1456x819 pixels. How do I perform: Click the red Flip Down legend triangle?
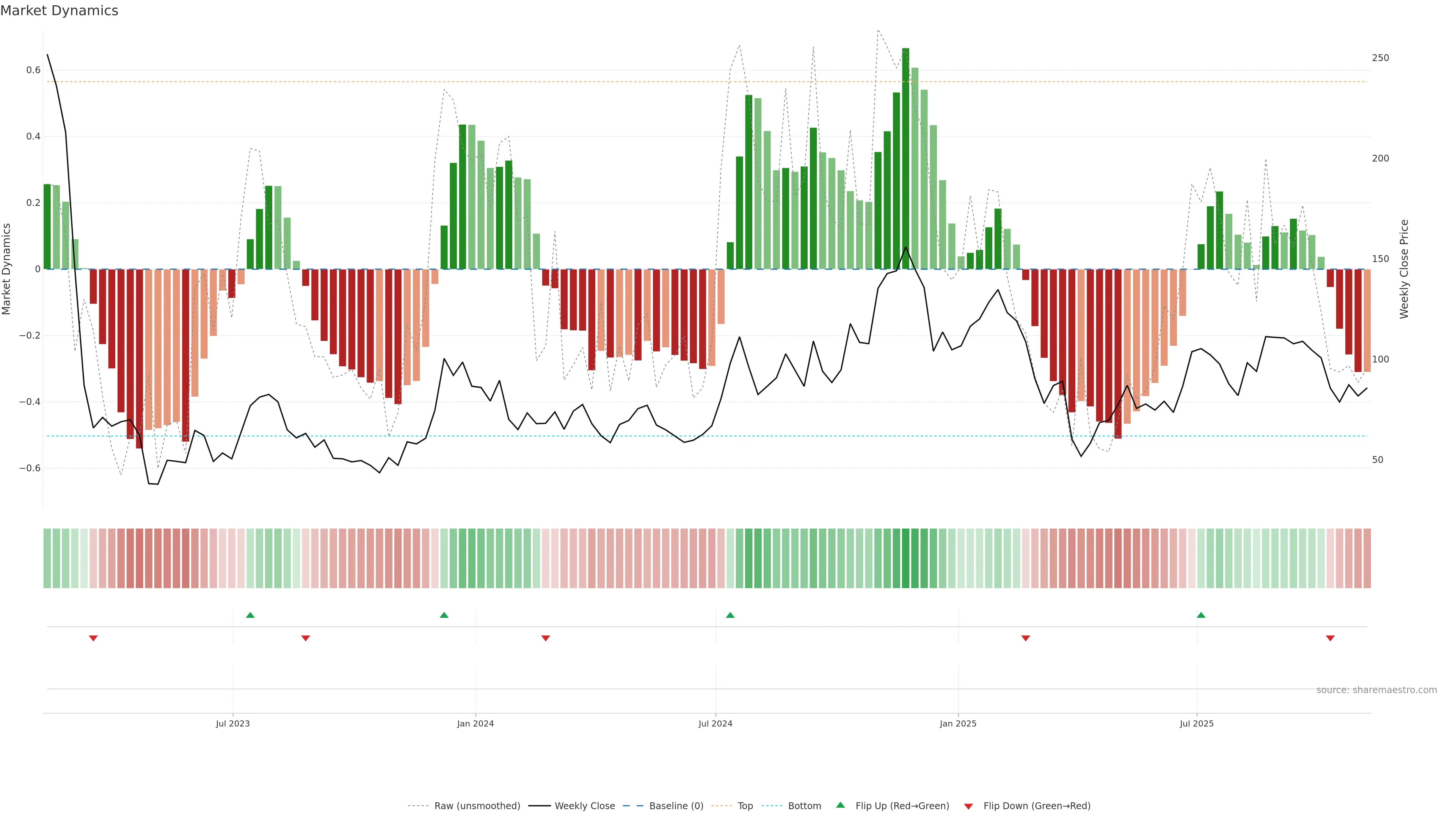[968, 806]
